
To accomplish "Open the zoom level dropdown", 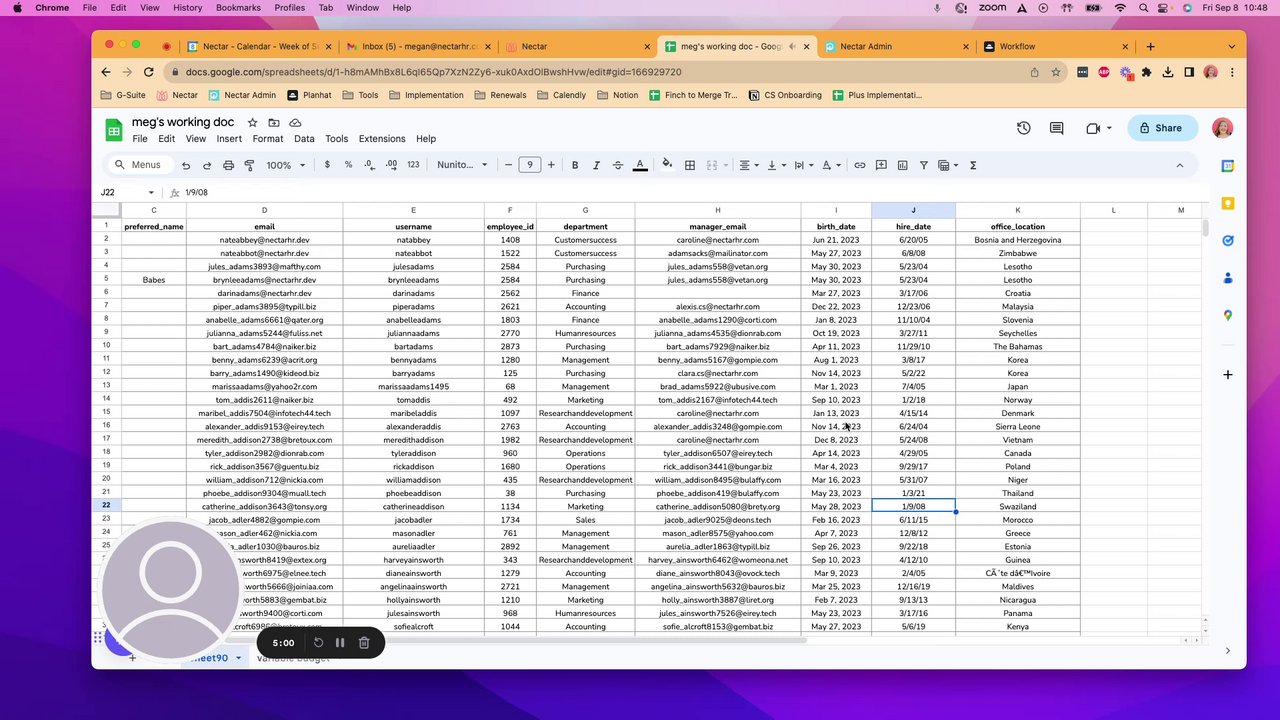I will (x=285, y=165).
